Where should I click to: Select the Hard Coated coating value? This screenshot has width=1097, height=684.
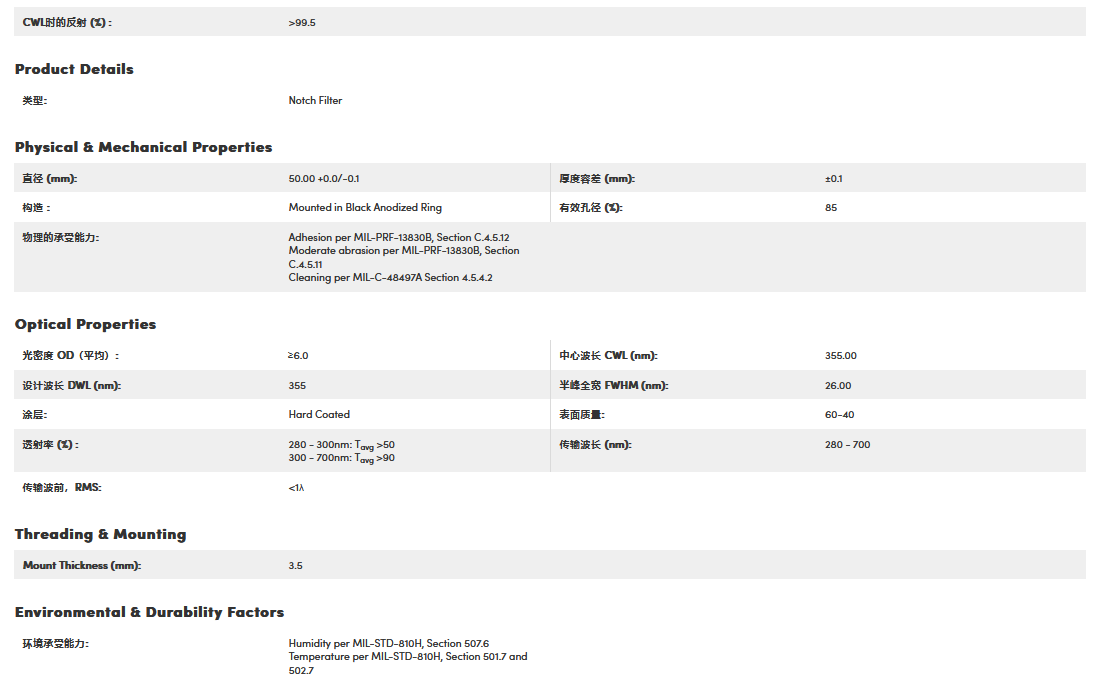[319, 414]
